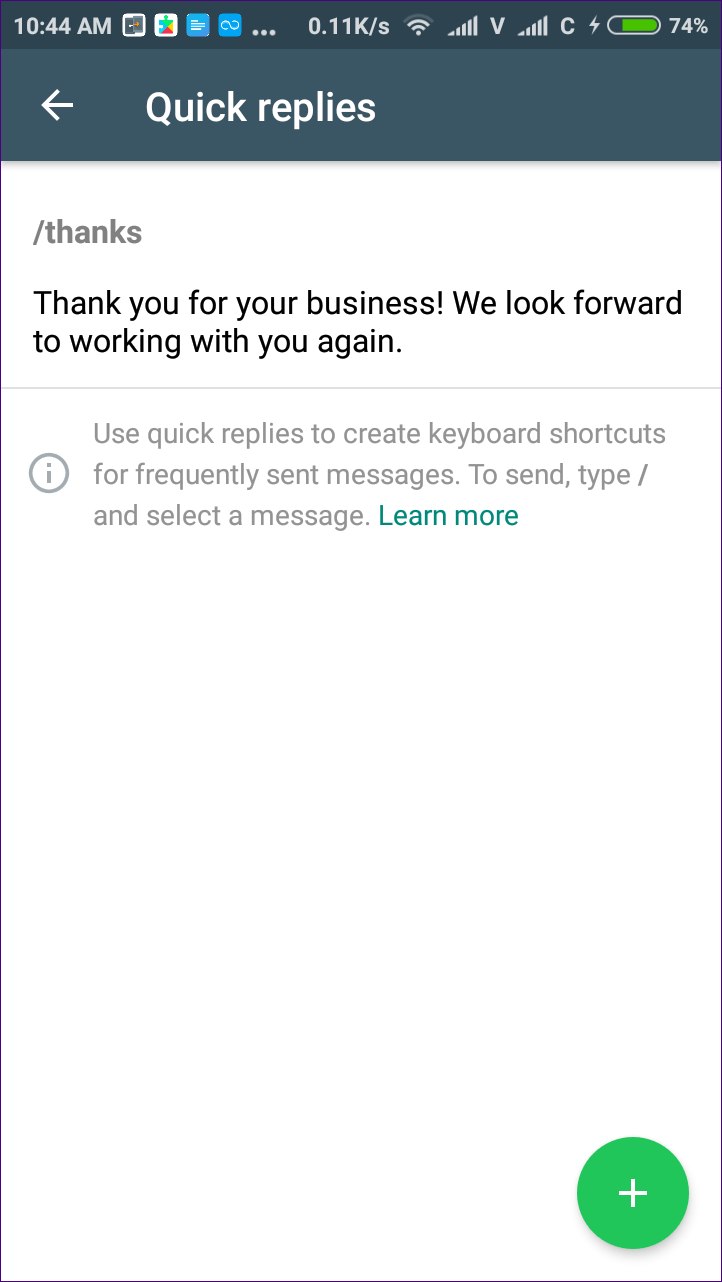The height and width of the screenshot is (1282, 722).
Task: Add a new quick reply with plus button
Action: (x=633, y=1193)
